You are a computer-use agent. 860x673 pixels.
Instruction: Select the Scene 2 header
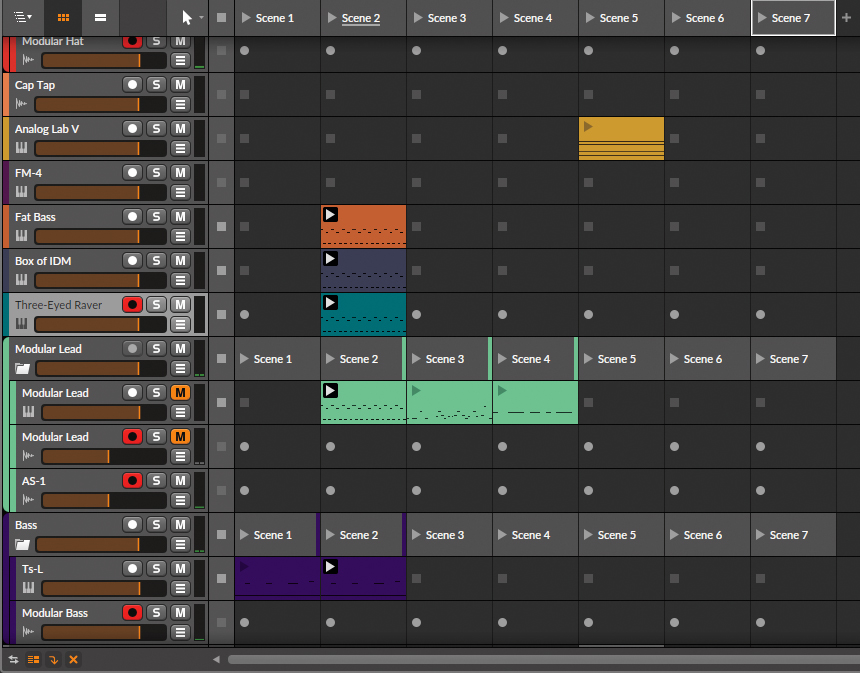(362, 17)
